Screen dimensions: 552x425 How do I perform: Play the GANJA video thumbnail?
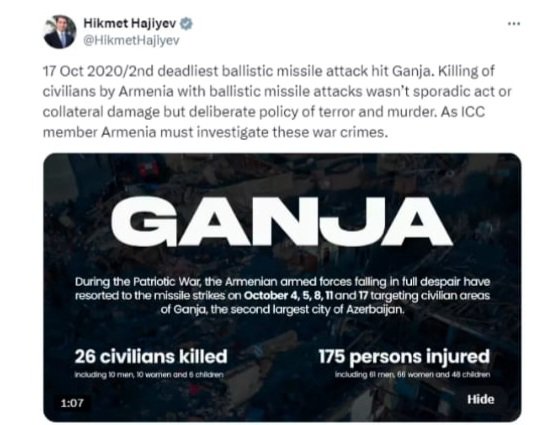pyautogui.click(x=282, y=287)
